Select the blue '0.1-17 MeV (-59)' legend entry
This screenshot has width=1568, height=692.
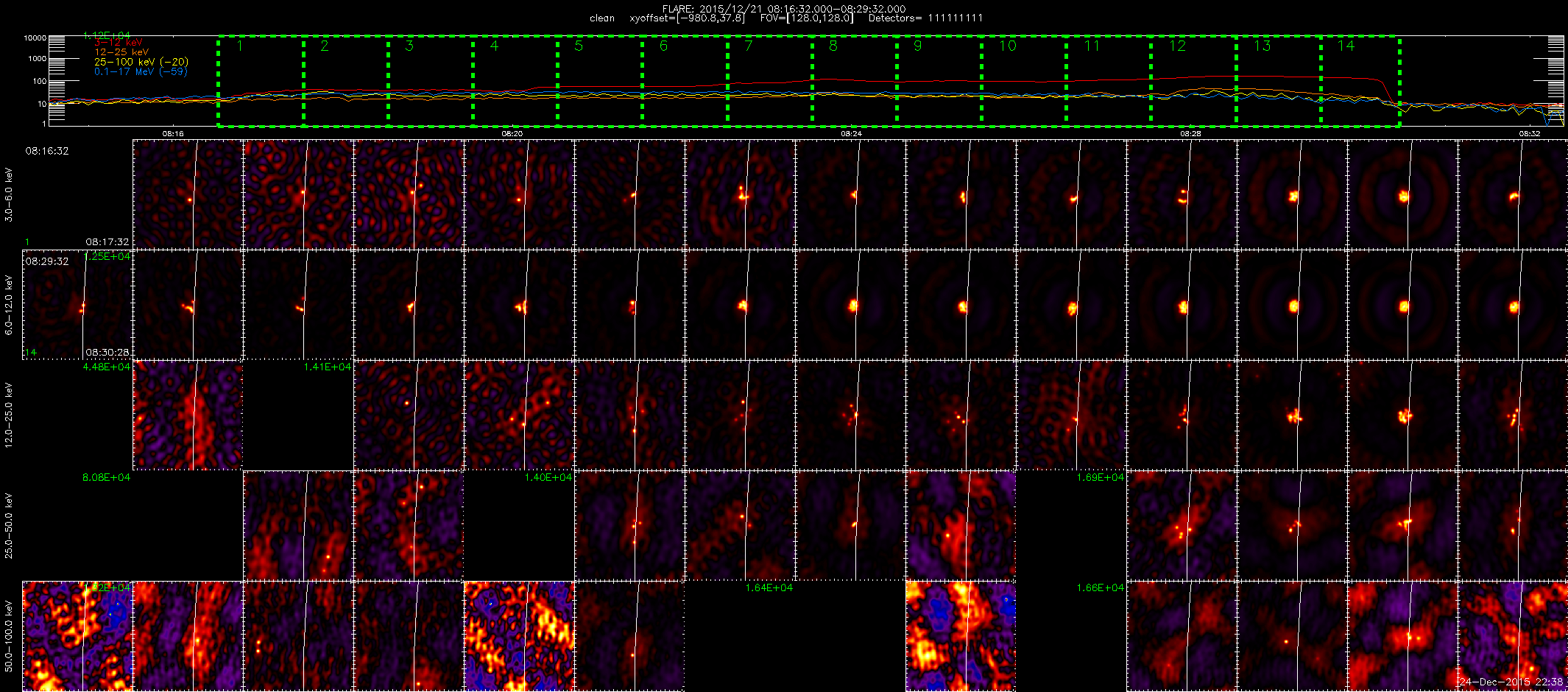141,71
